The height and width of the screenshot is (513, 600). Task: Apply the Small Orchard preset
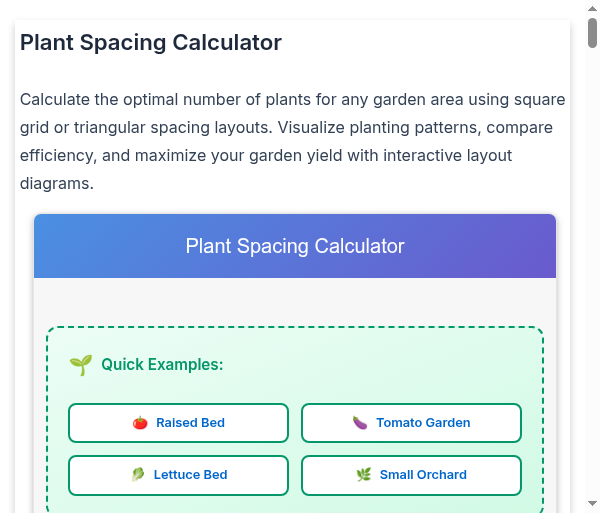[x=411, y=475]
